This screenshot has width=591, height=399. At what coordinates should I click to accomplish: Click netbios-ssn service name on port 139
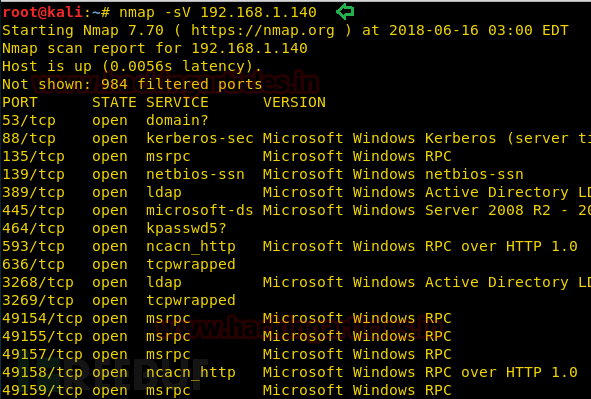(x=195, y=174)
